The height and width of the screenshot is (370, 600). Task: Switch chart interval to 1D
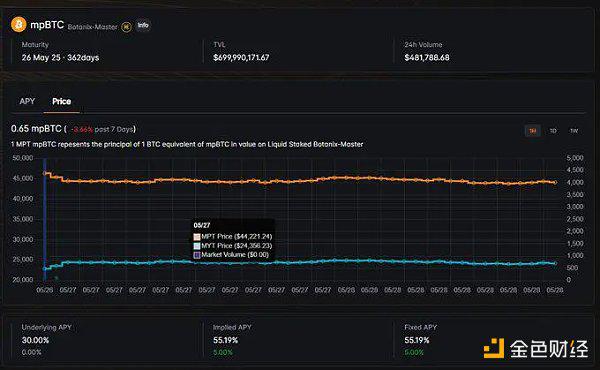553,131
